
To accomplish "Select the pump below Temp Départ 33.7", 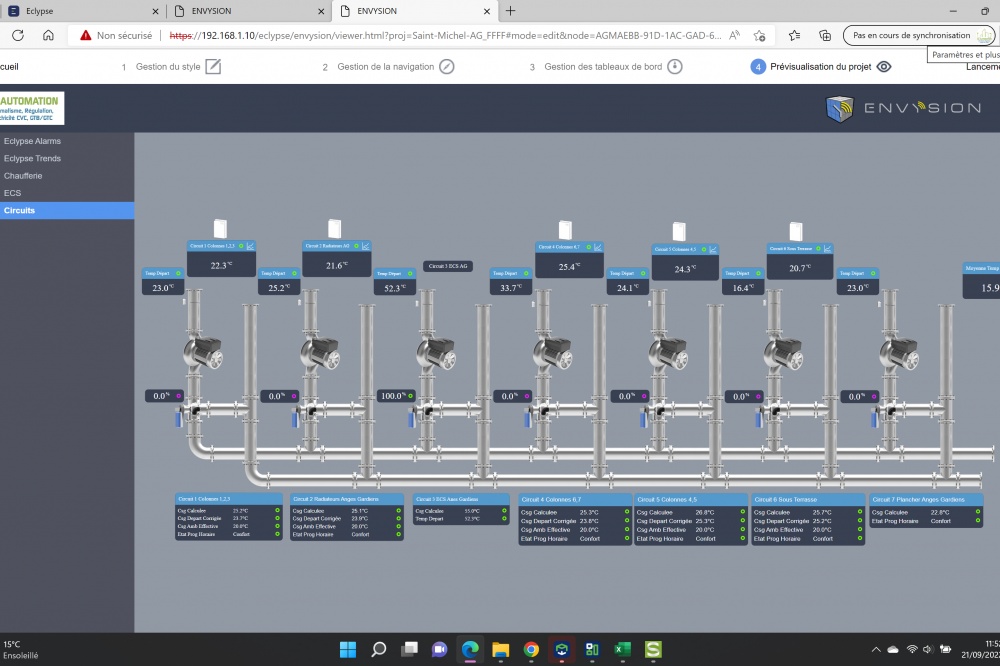I will [552, 353].
